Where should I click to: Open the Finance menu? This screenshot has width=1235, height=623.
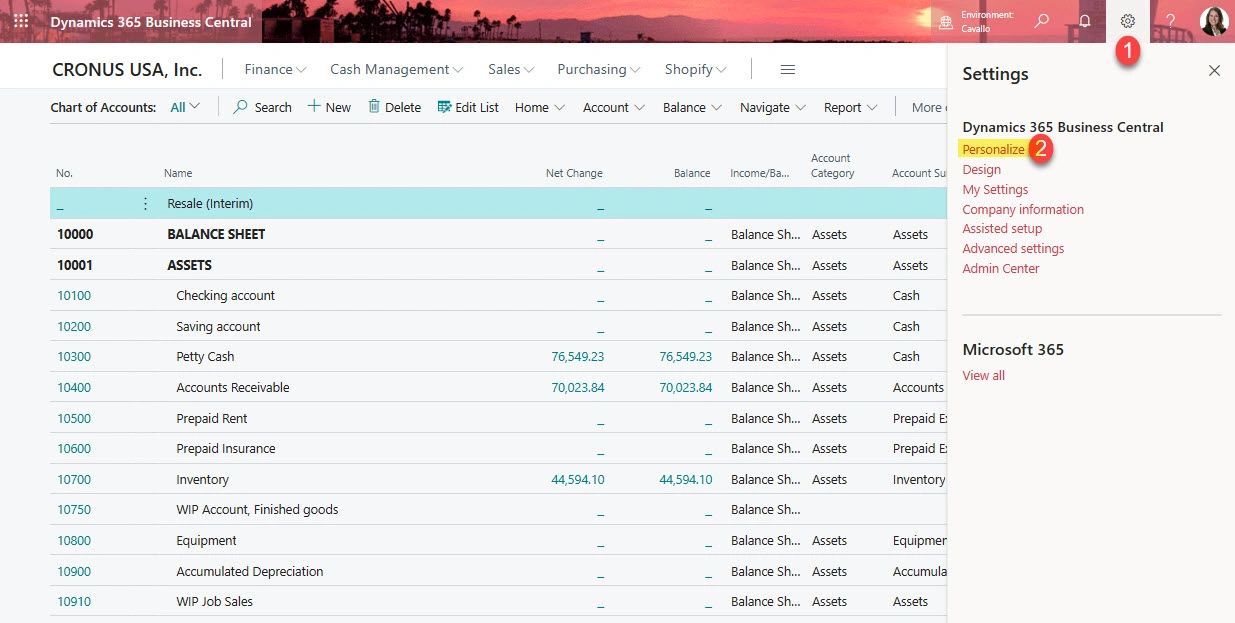[x=273, y=69]
